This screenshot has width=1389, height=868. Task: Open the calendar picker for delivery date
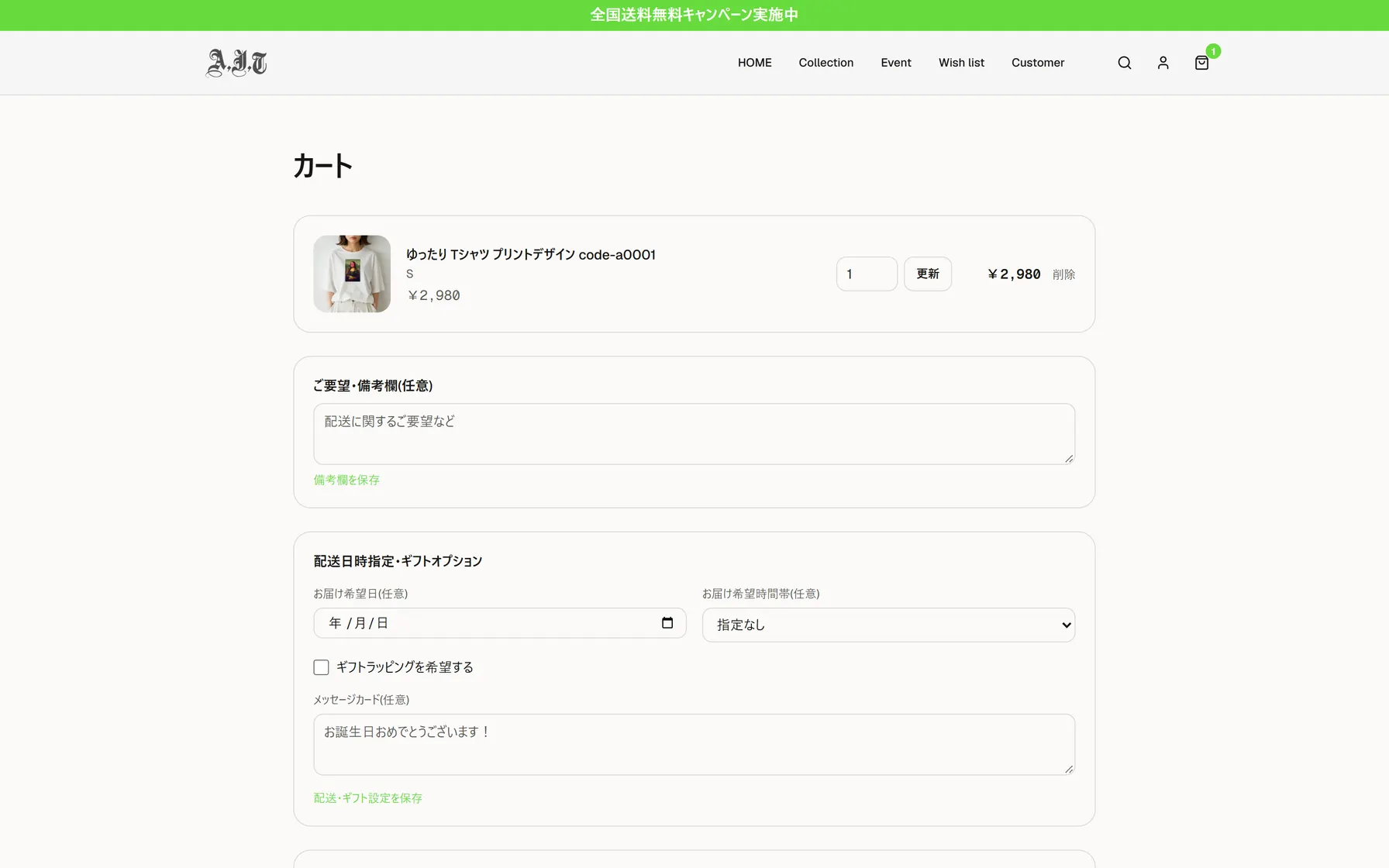(667, 623)
